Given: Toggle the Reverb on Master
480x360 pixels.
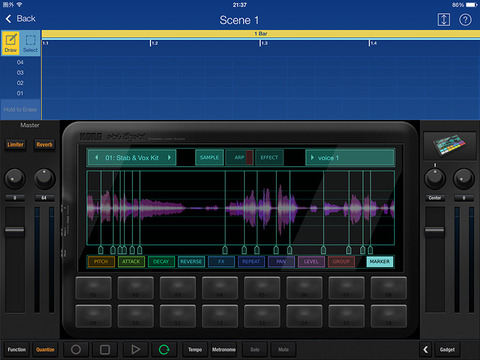Looking at the screenshot, I should 44,145.
